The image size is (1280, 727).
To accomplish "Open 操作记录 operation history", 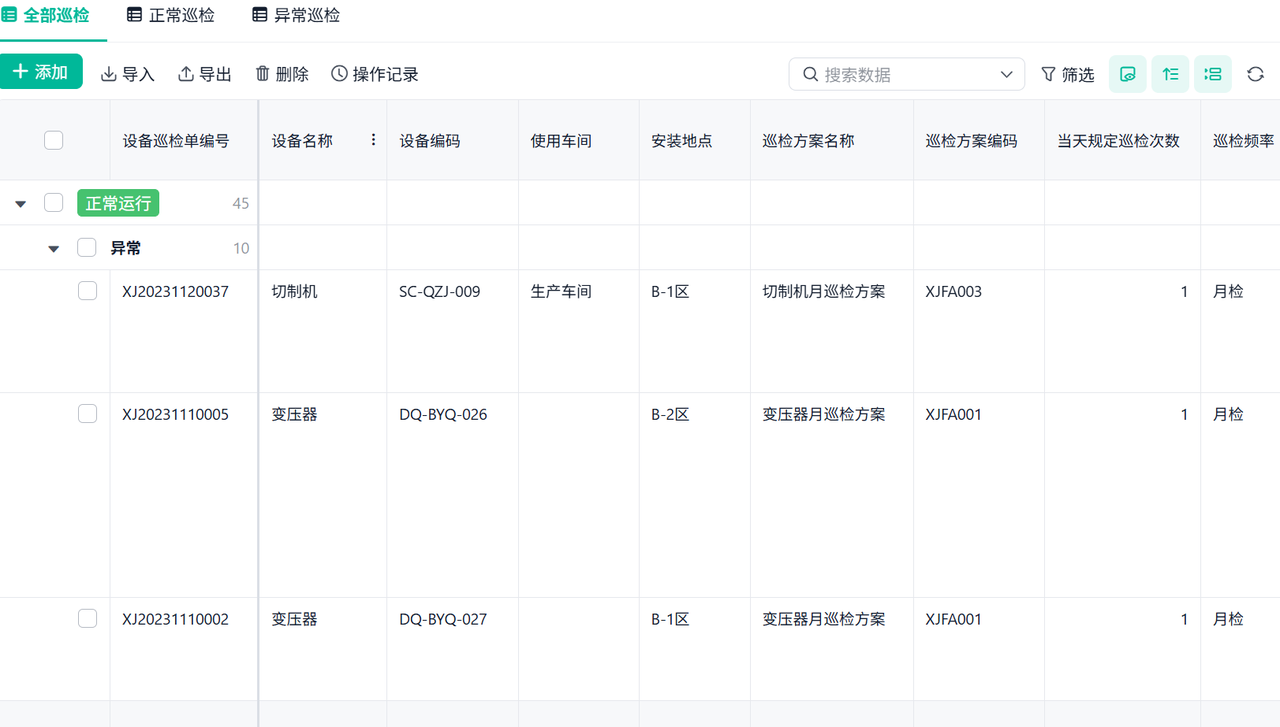I will (375, 74).
